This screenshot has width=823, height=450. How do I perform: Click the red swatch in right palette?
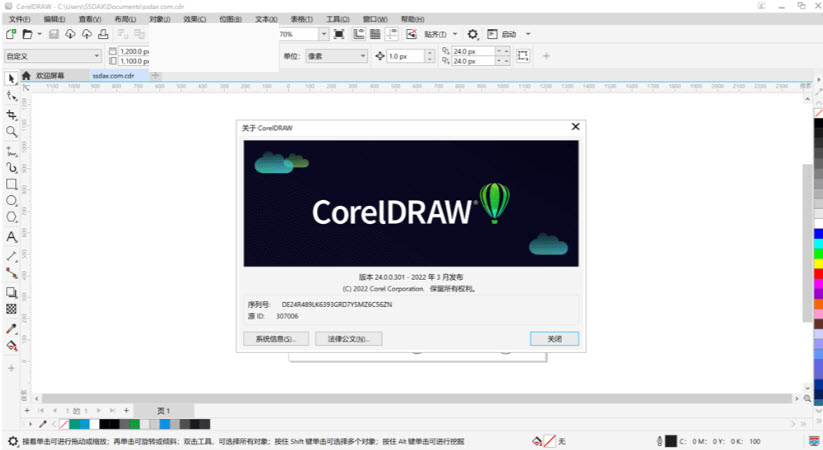818,273
